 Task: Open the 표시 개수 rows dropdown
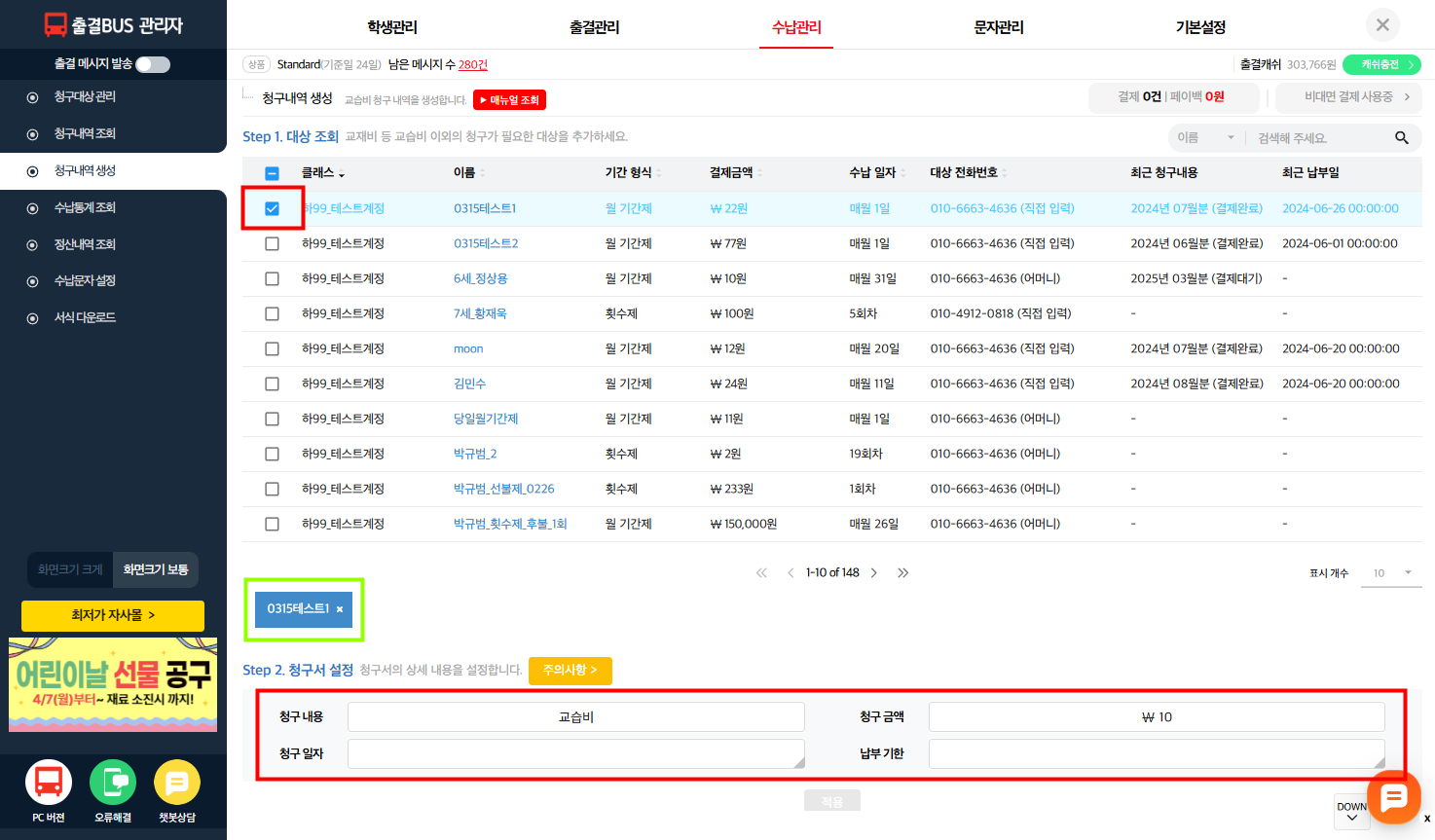click(x=1391, y=573)
